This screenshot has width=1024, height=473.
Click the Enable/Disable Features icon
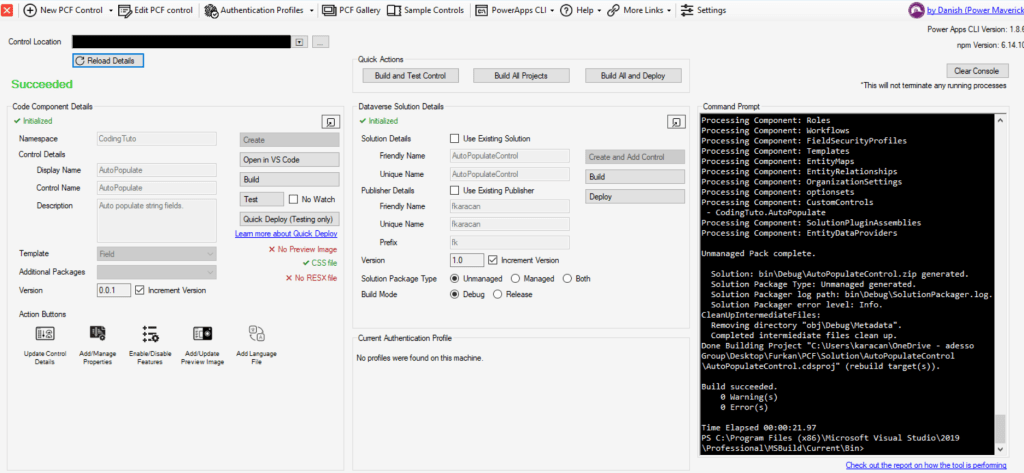coord(150,334)
